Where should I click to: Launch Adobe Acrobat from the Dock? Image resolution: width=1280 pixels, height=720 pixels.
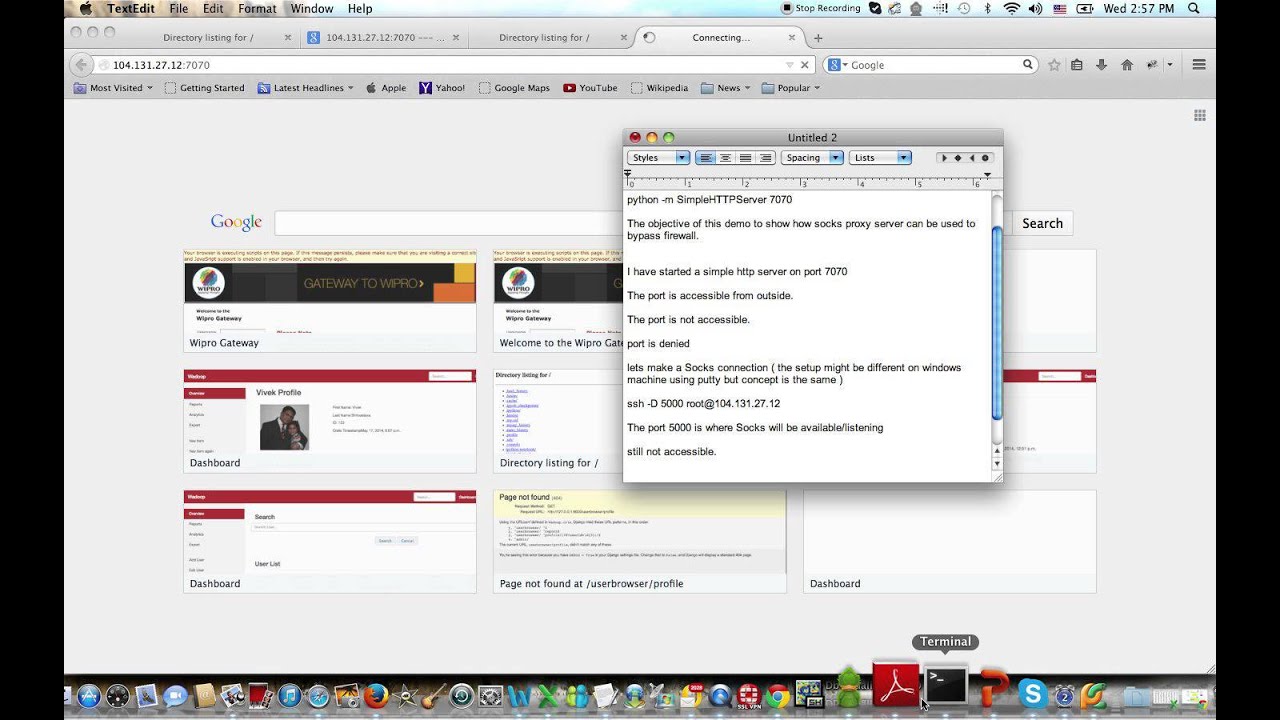pos(896,684)
